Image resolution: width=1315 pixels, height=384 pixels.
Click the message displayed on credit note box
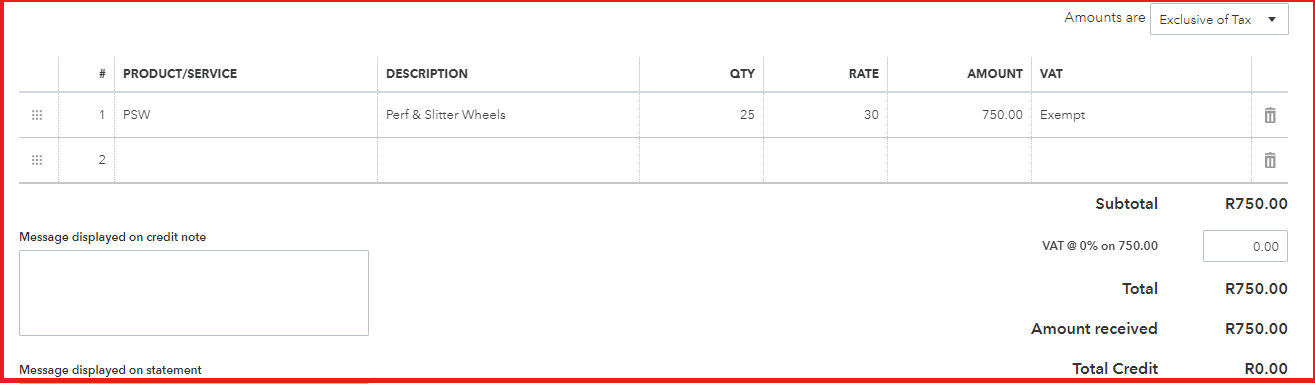point(194,293)
